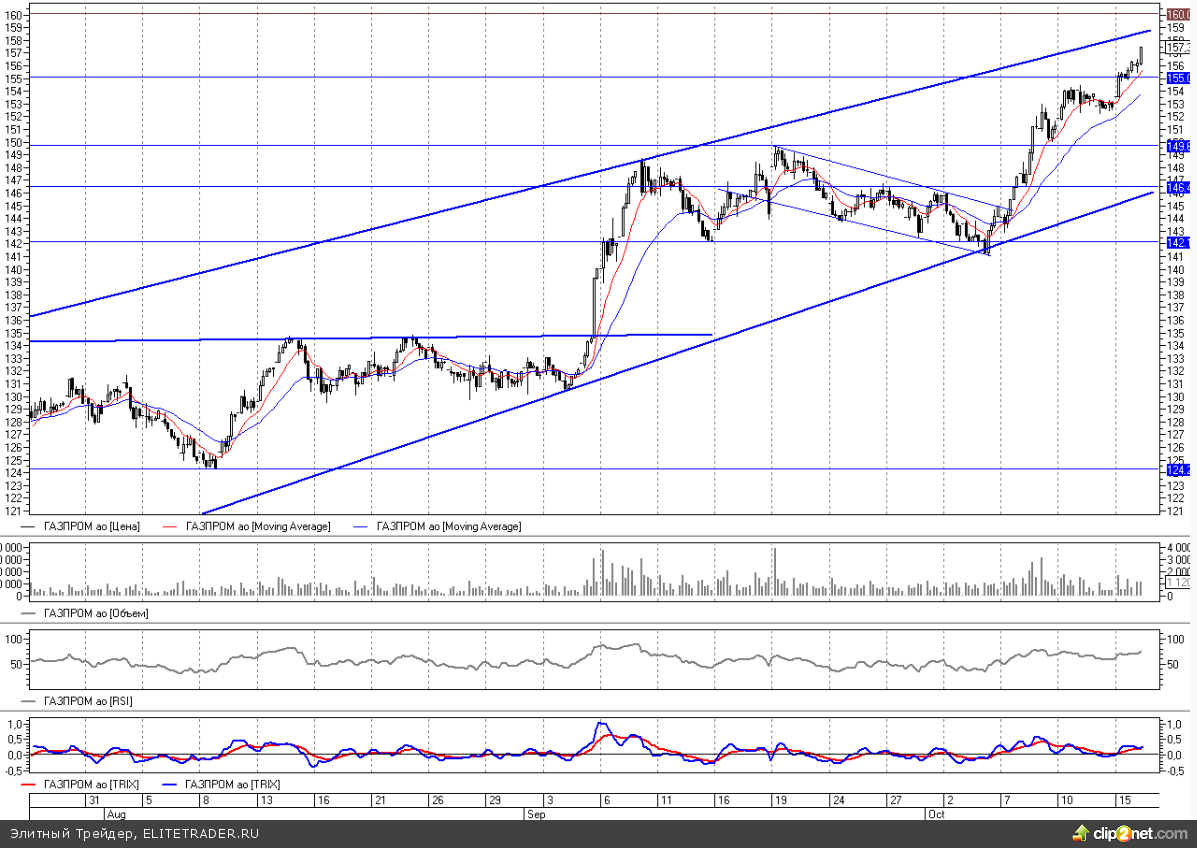Screen dimensions: 1197x848
Task: Click the tallest volume bar near Sep 19
Action: pyautogui.click(x=774, y=572)
